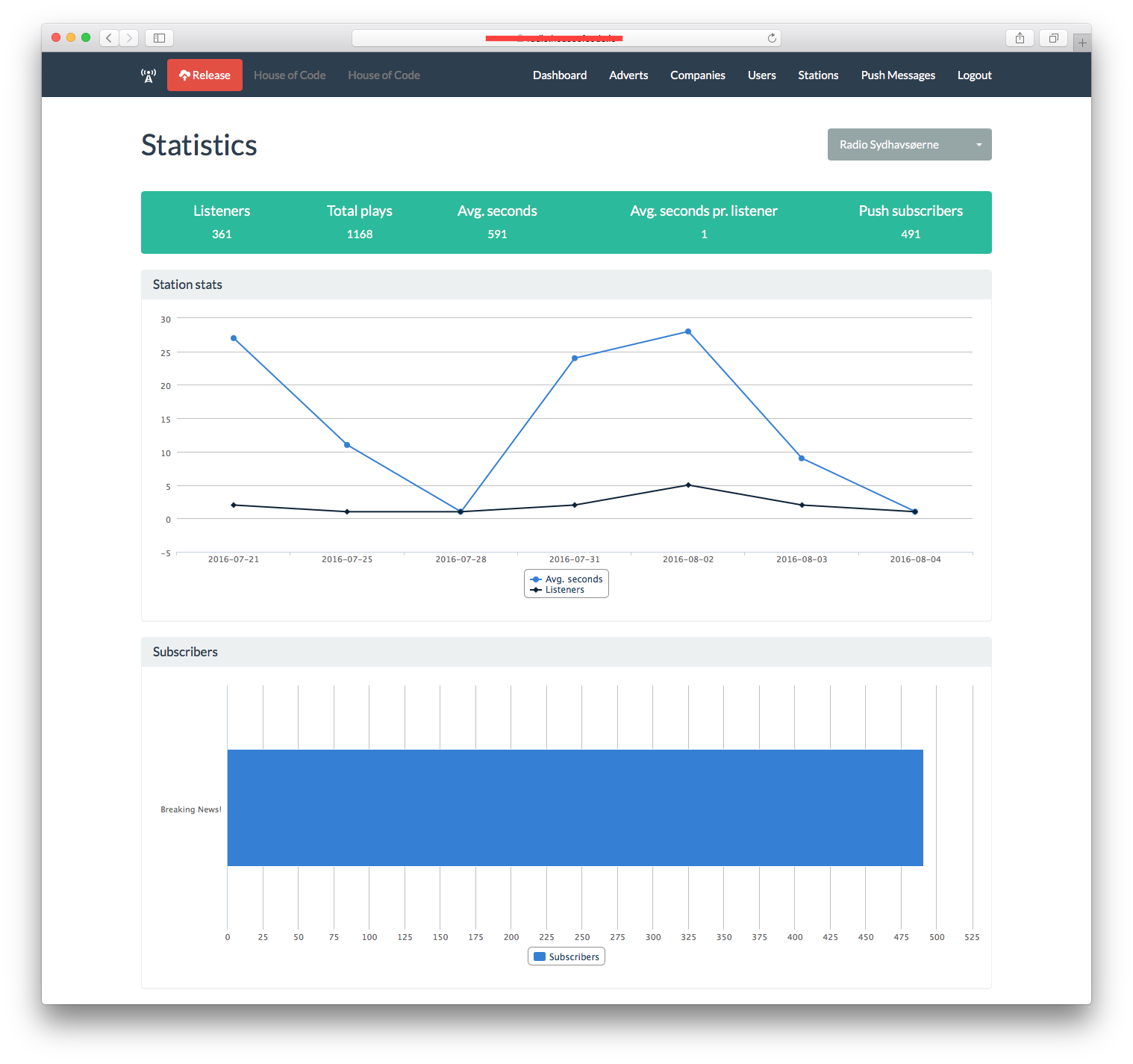
Task: Open the Push Messages menu item
Action: point(897,75)
